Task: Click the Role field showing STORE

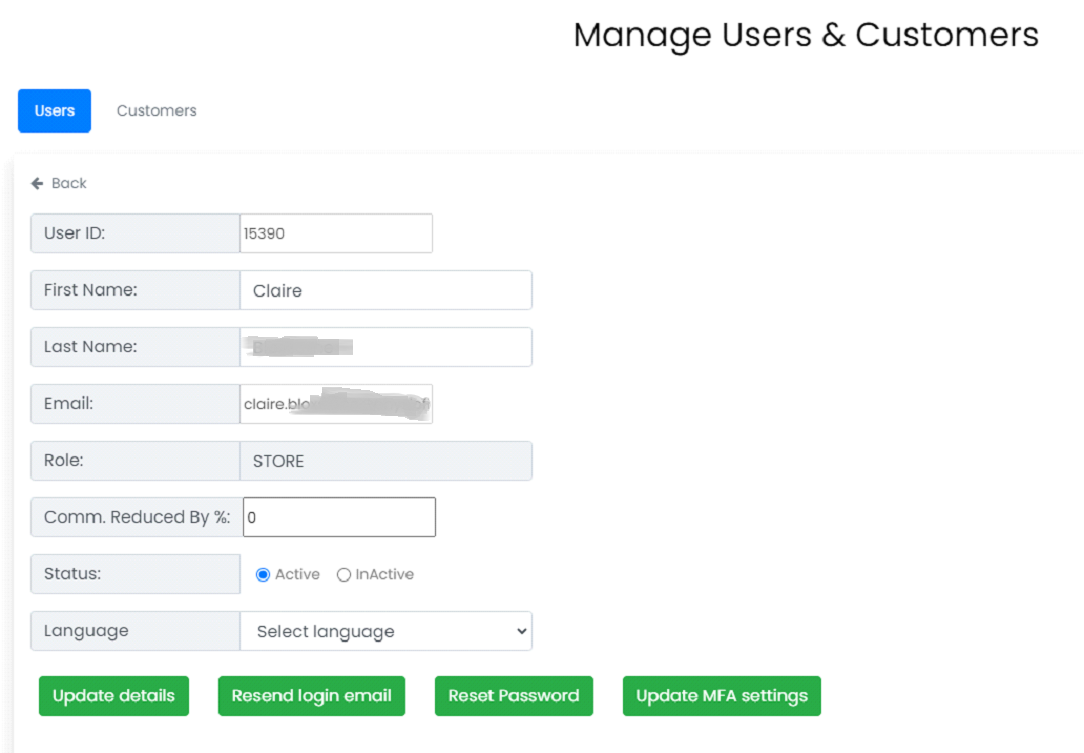Action: point(385,461)
